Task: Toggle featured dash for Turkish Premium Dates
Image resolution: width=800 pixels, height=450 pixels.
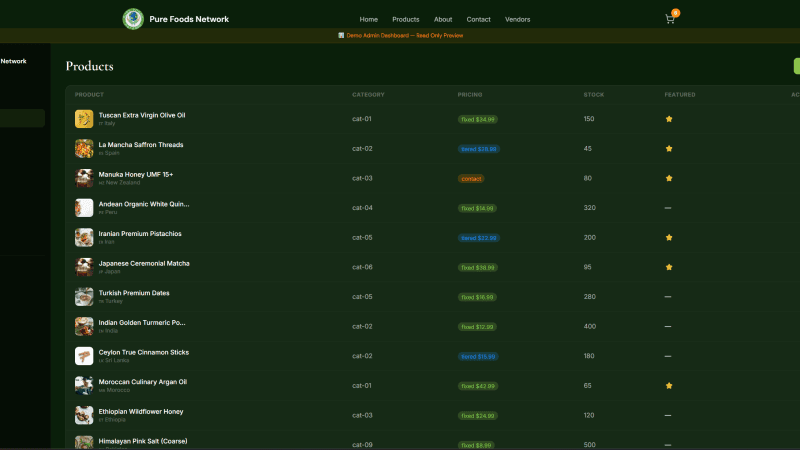Action: 668,296
